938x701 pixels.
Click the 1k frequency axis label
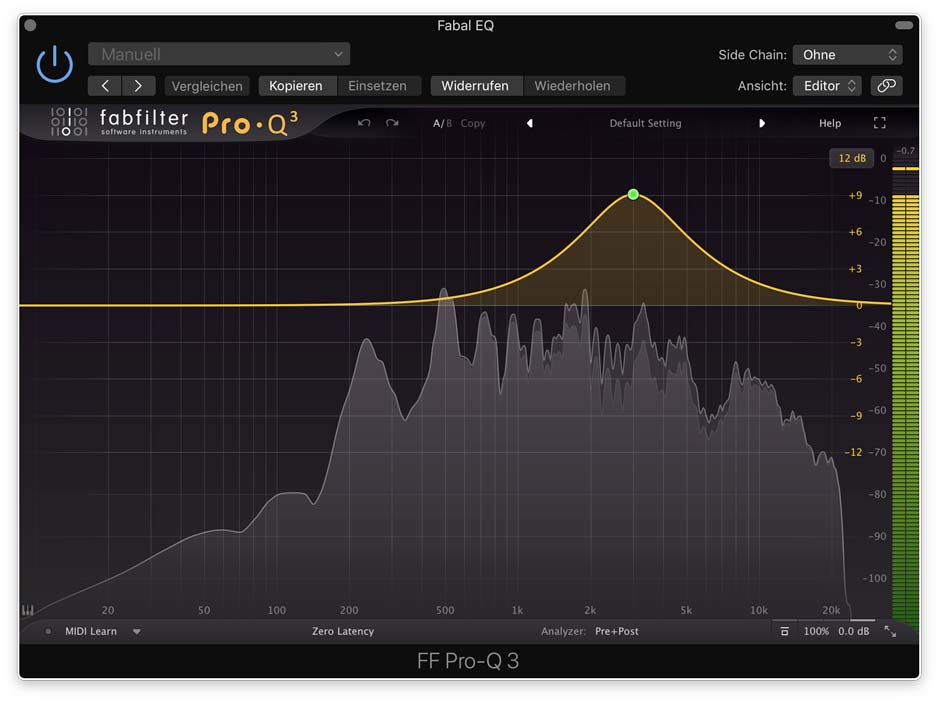517,610
